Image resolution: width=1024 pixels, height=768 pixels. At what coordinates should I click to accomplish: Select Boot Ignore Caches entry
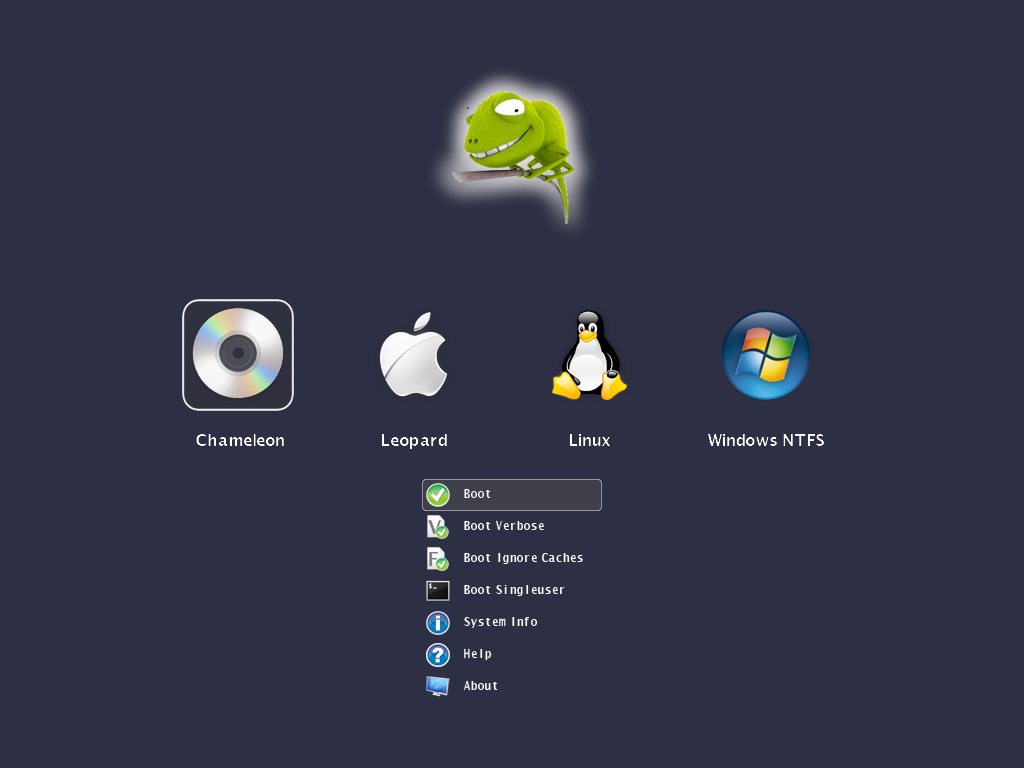[511, 558]
